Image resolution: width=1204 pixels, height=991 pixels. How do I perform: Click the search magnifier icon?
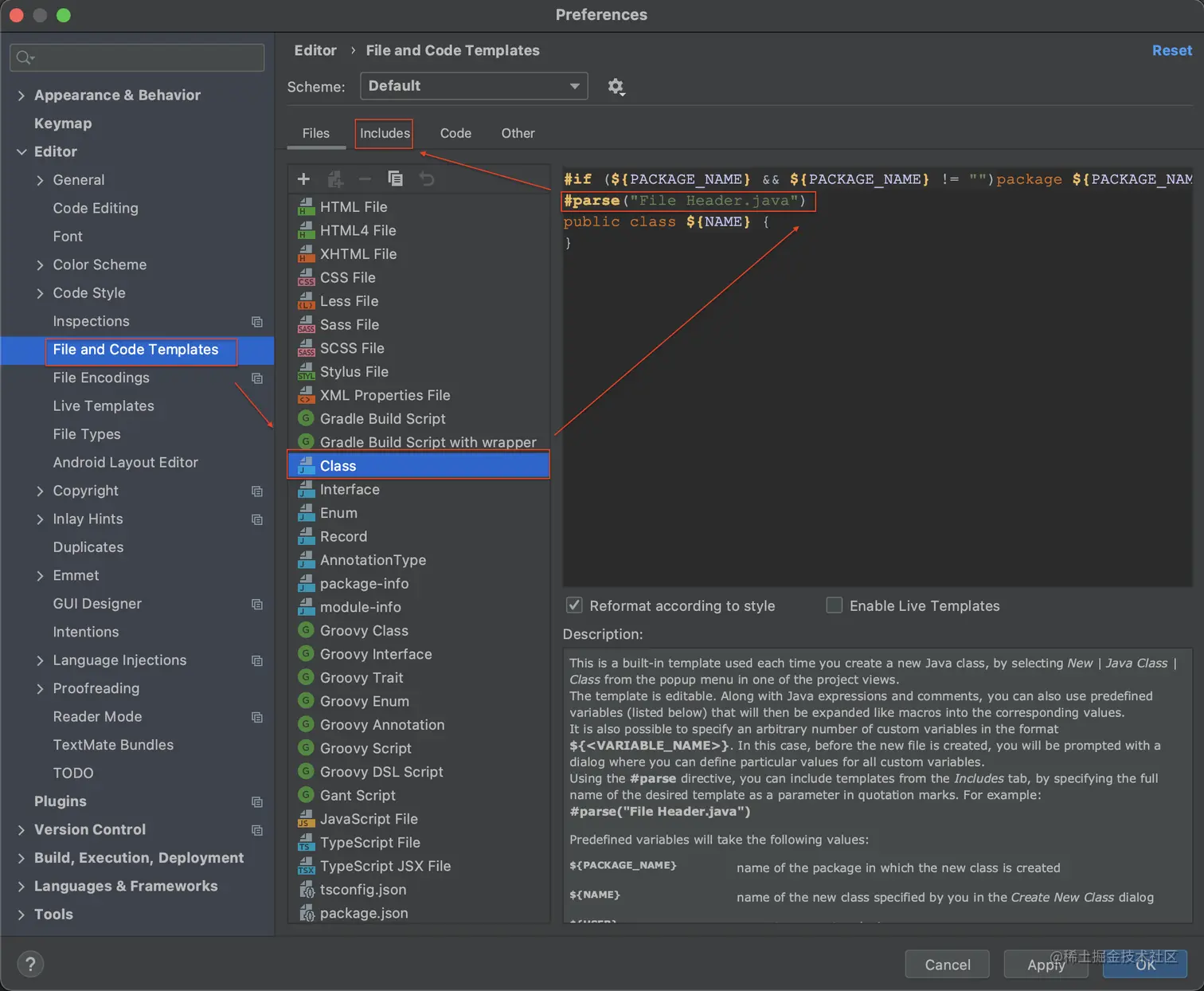pos(25,57)
